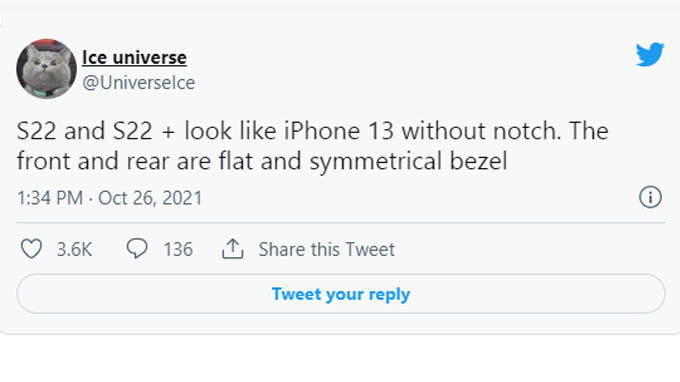Visit the @UniverseIce handle
This screenshot has height=382, width=680.
tap(139, 82)
